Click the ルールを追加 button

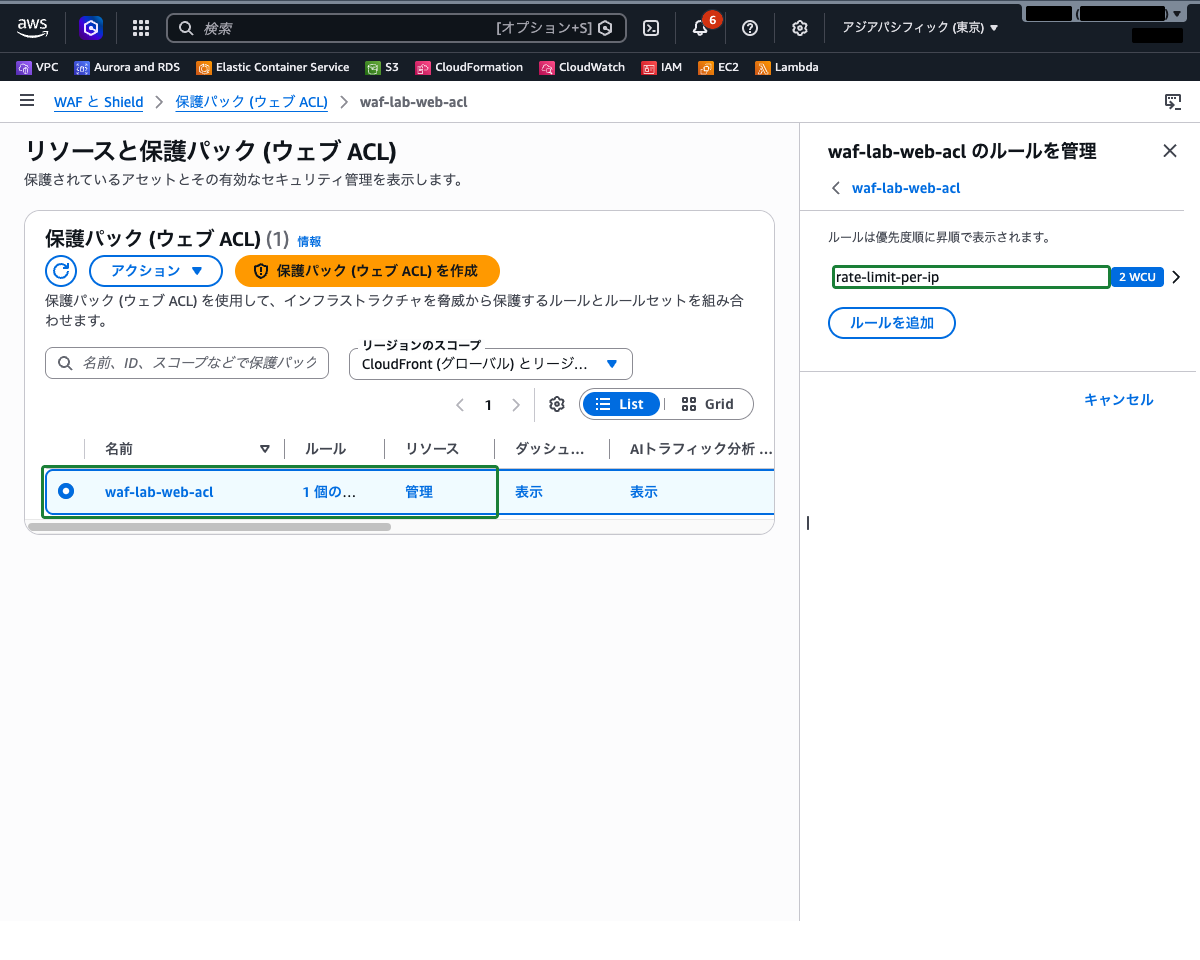892,323
